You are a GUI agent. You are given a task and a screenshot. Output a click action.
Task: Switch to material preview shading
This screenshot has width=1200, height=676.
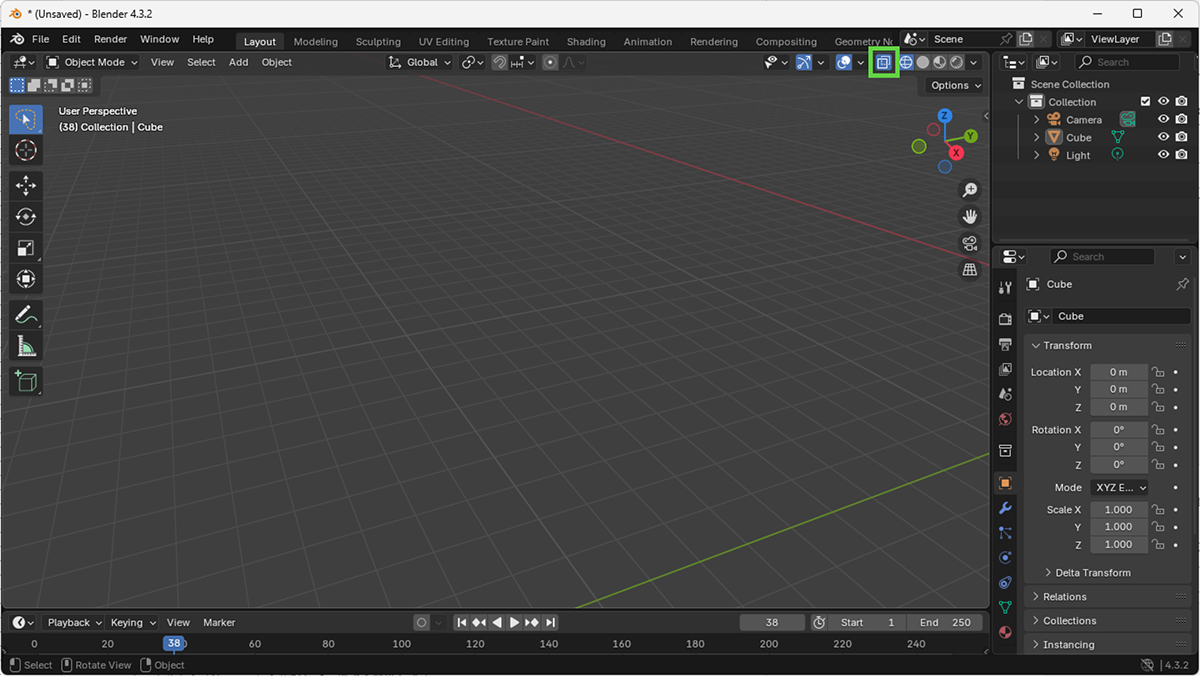(940, 62)
